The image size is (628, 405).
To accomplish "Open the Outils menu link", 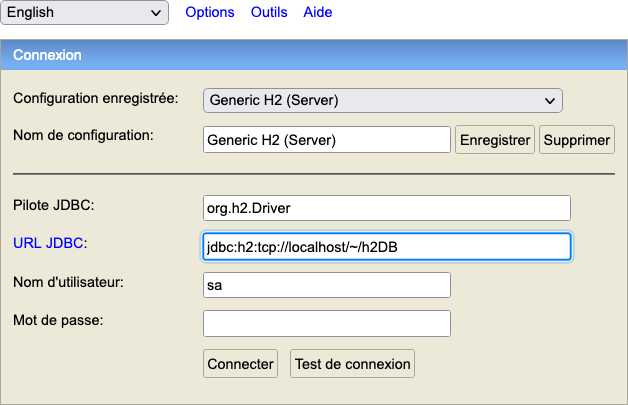I will tap(269, 12).
